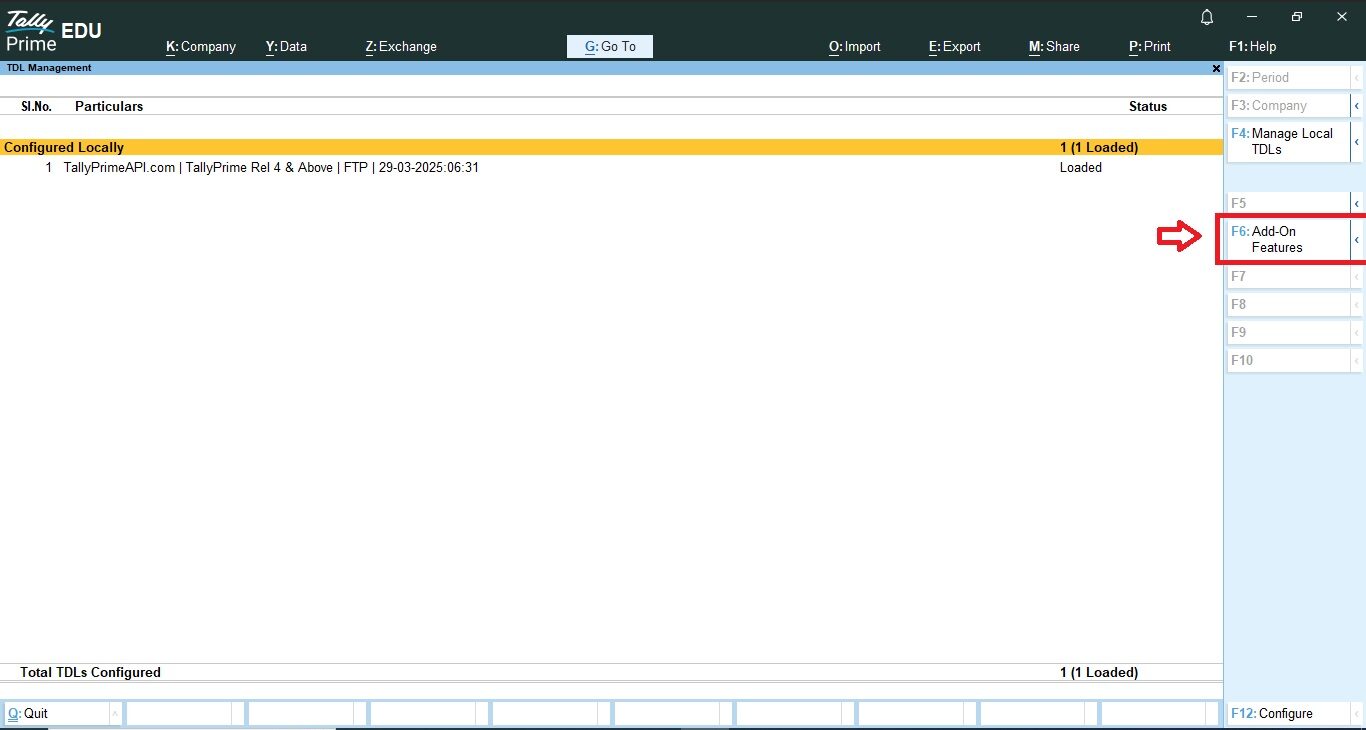Click the Tally Prime EDU logo
The width and height of the screenshot is (1366, 730).
pyautogui.click(x=54, y=31)
